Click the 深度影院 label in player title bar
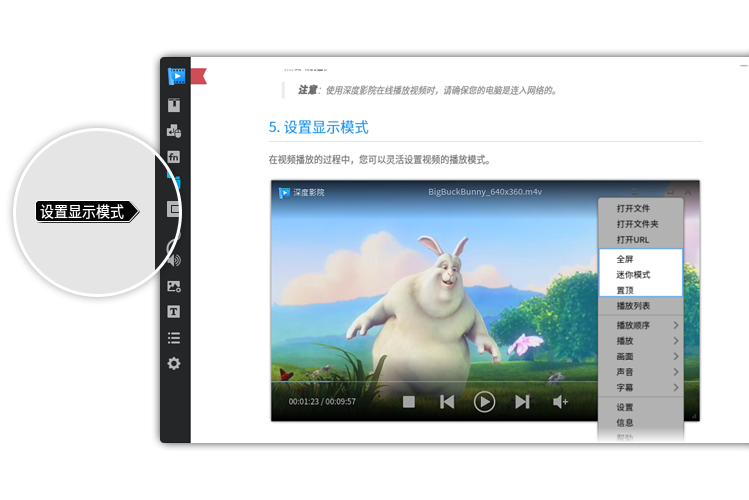Screen dimensions: 749x500 (309, 192)
